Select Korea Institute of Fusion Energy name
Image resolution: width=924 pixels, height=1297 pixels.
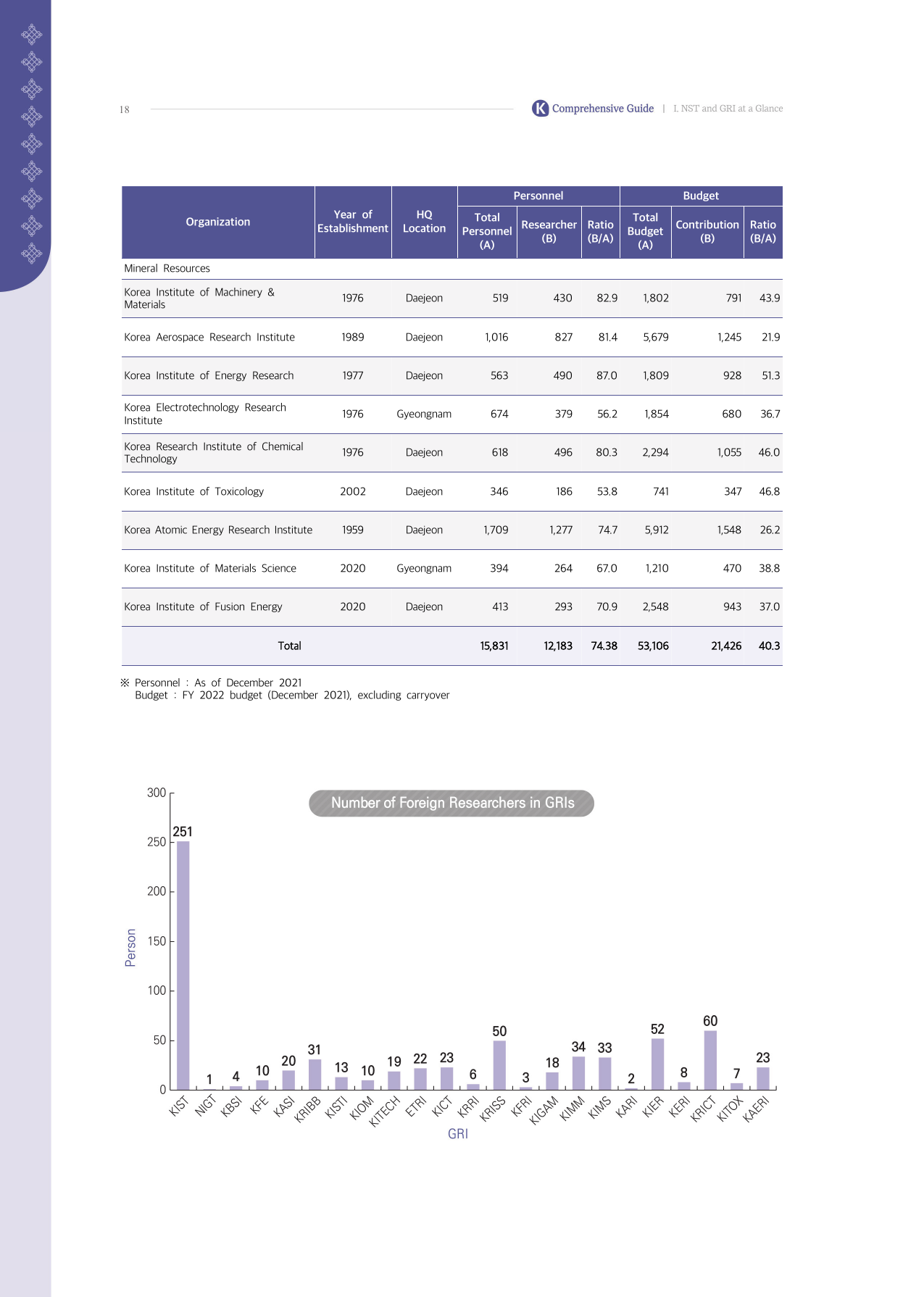pyautogui.click(x=203, y=606)
